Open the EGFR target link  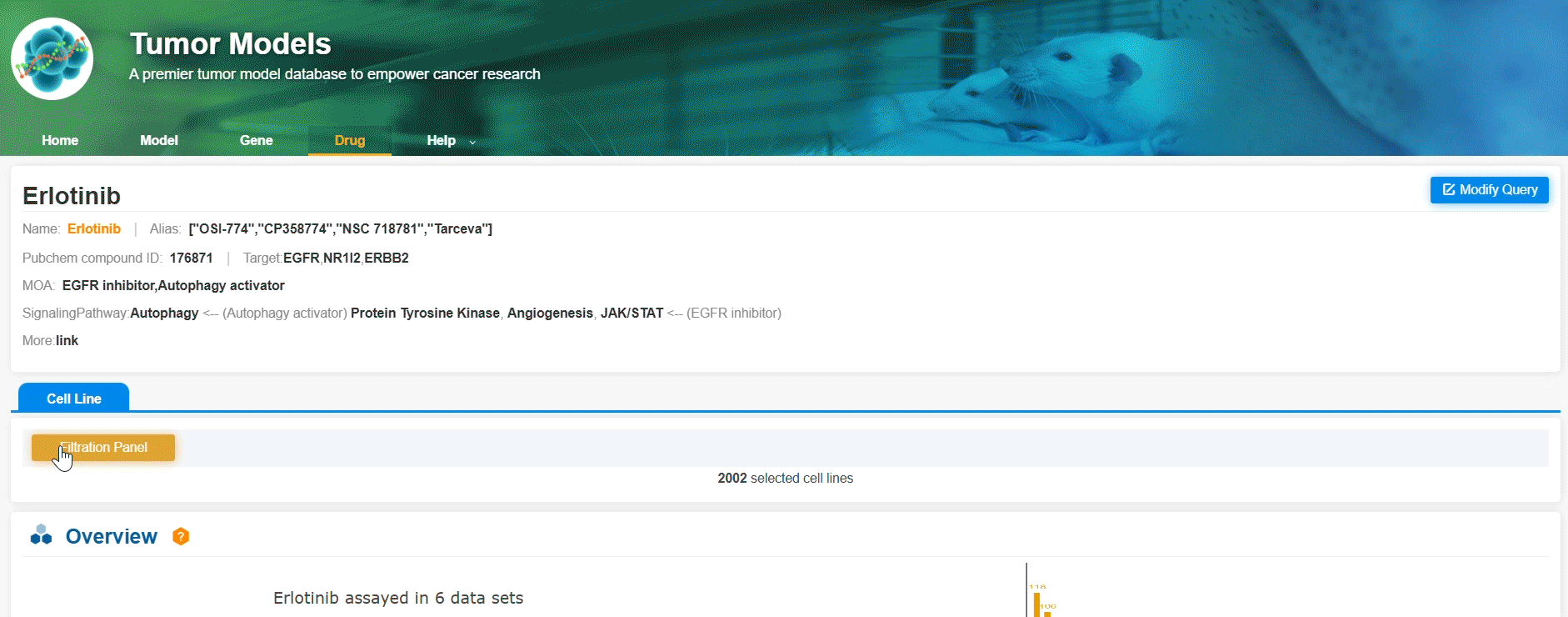[301, 258]
